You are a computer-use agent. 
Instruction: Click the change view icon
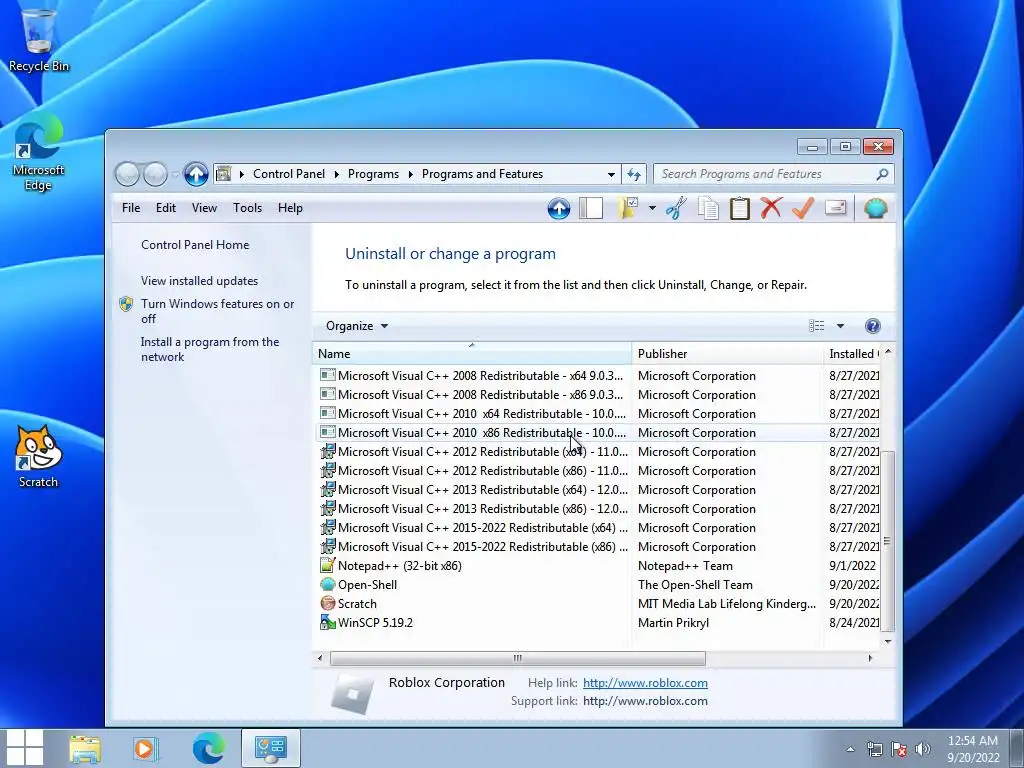click(816, 326)
